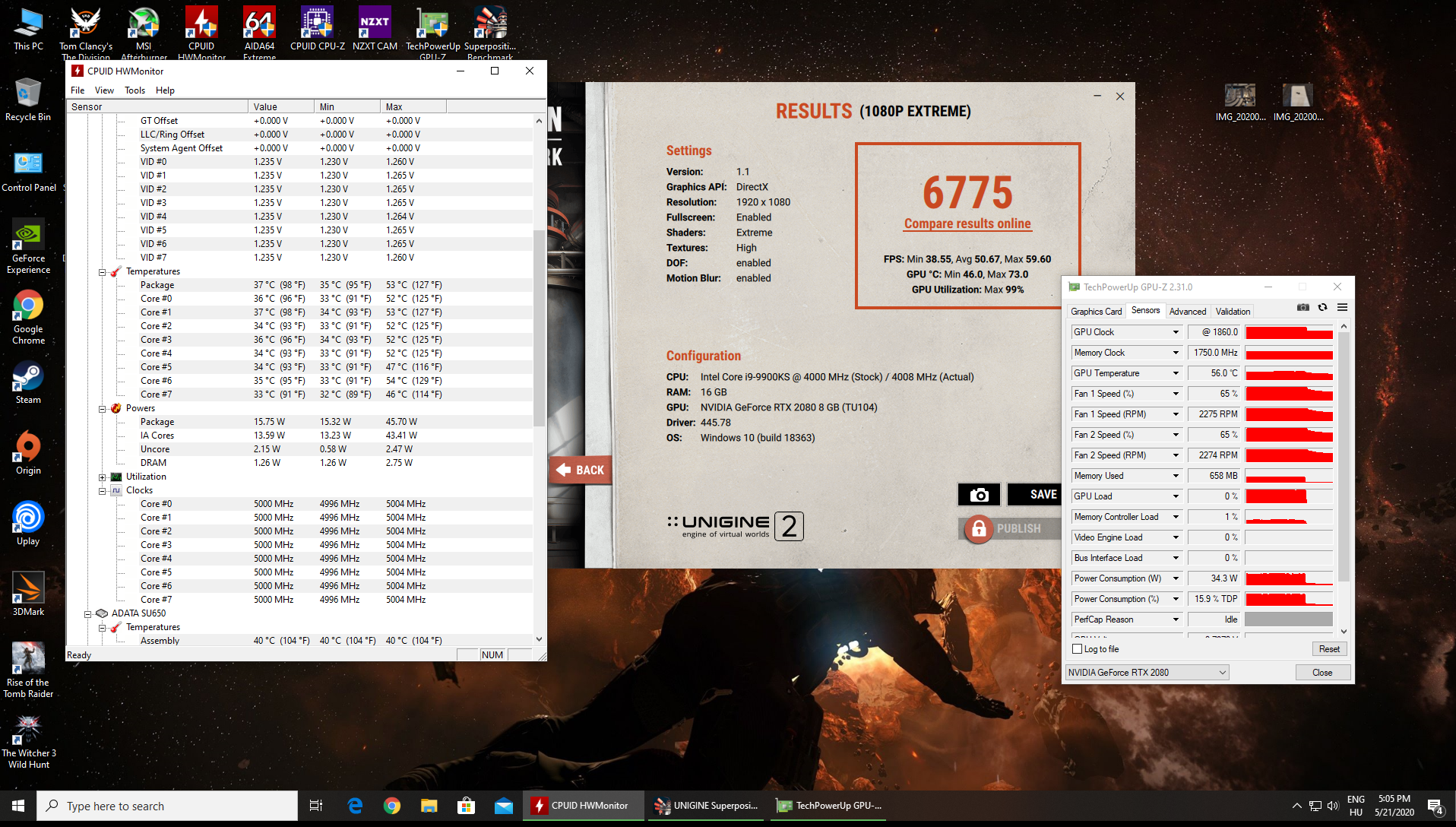Collapse the Temperatures node under the CPU
This screenshot has width=1456, height=827.
point(102,272)
